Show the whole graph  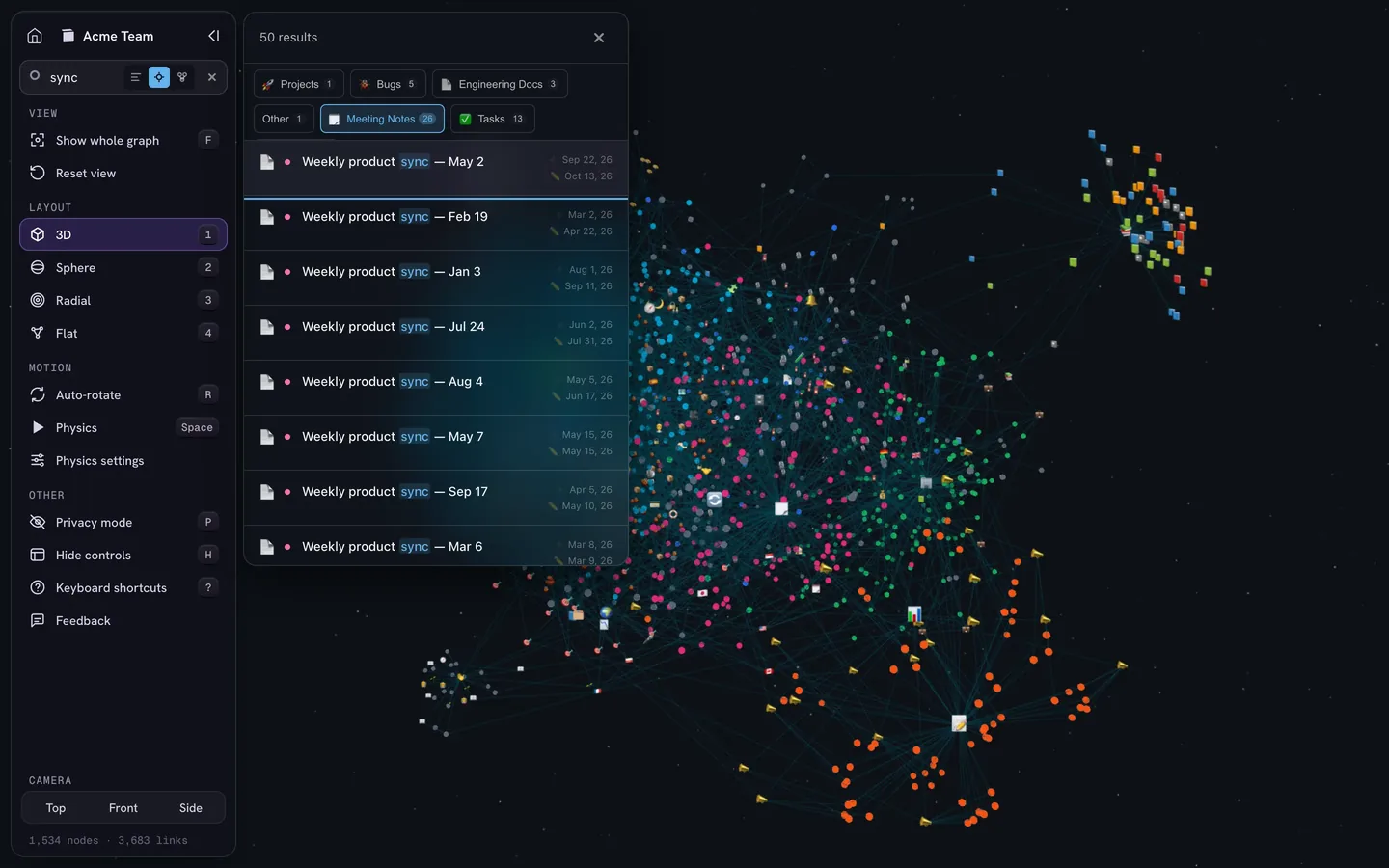tap(123, 140)
